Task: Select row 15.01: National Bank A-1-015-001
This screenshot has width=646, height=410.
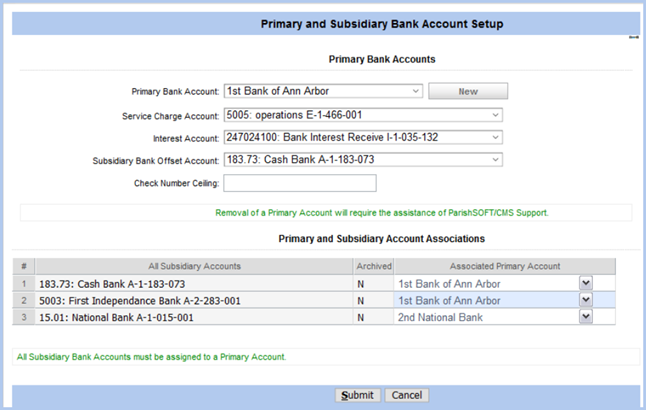Action: point(194,318)
